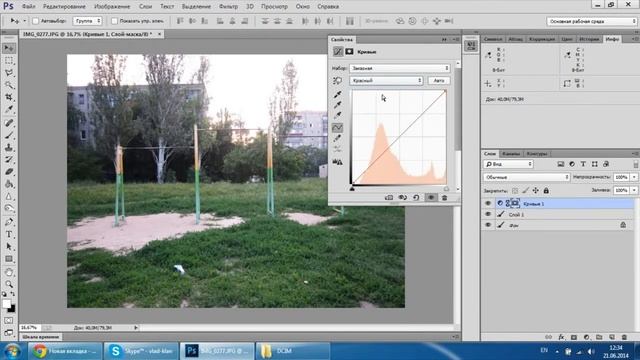Viewport: 640px width, 360px height.
Task: Select the Zoom tool in left toolbar
Action: pos(9,284)
